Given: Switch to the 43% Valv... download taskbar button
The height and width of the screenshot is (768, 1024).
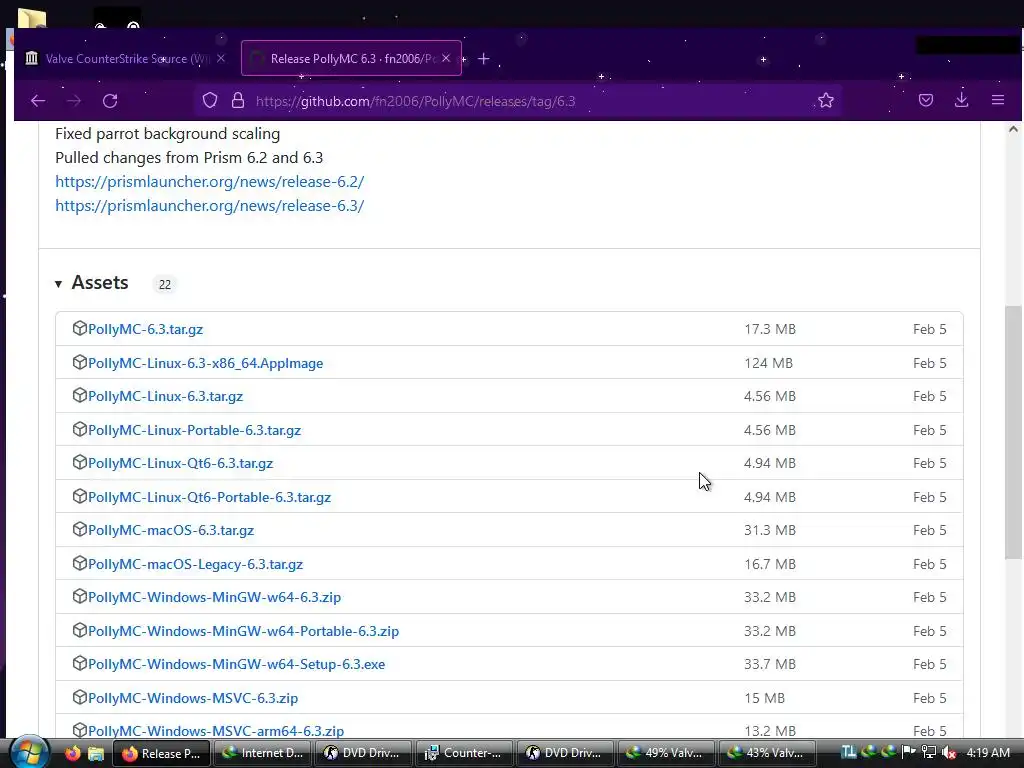Looking at the screenshot, I should pos(767,753).
